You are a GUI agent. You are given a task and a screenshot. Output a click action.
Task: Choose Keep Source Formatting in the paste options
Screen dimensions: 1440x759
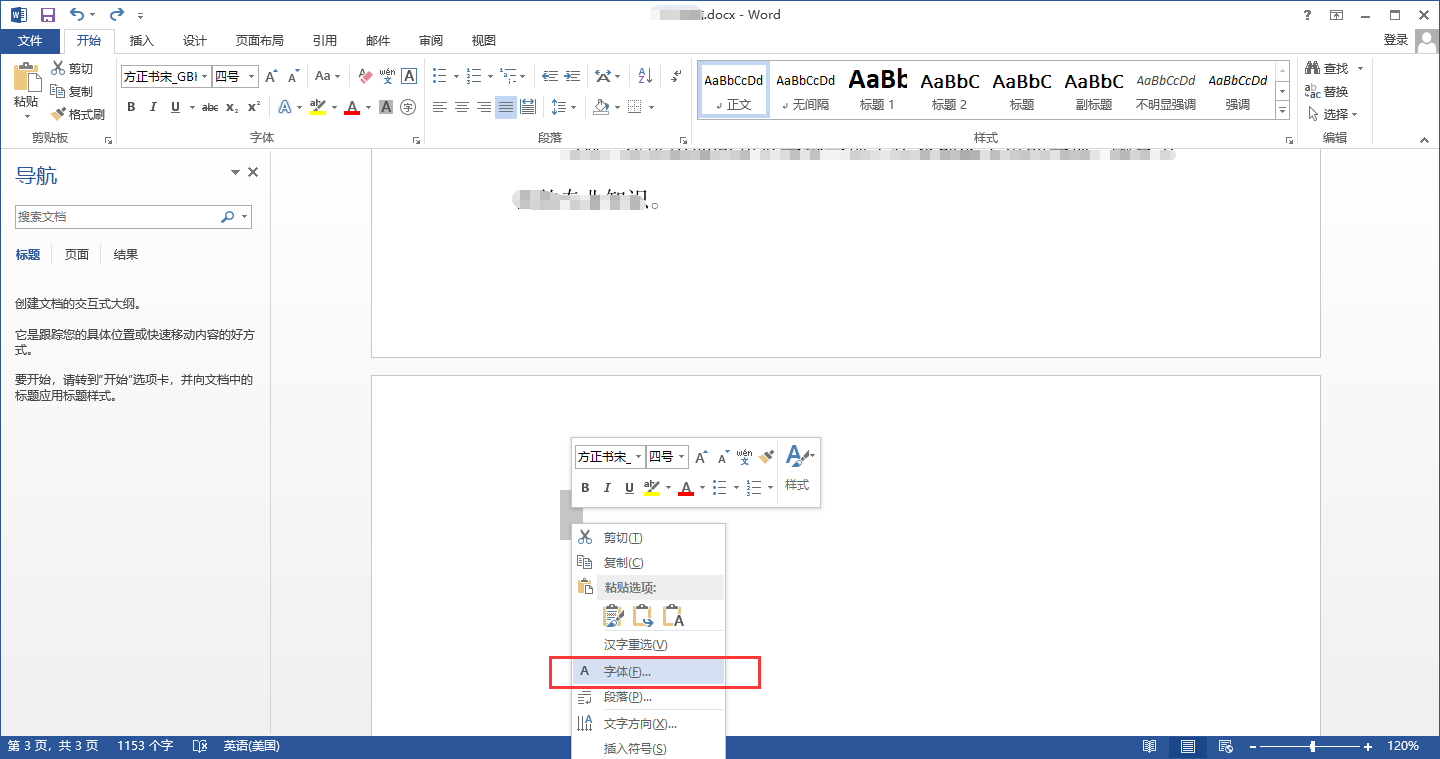(613, 615)
